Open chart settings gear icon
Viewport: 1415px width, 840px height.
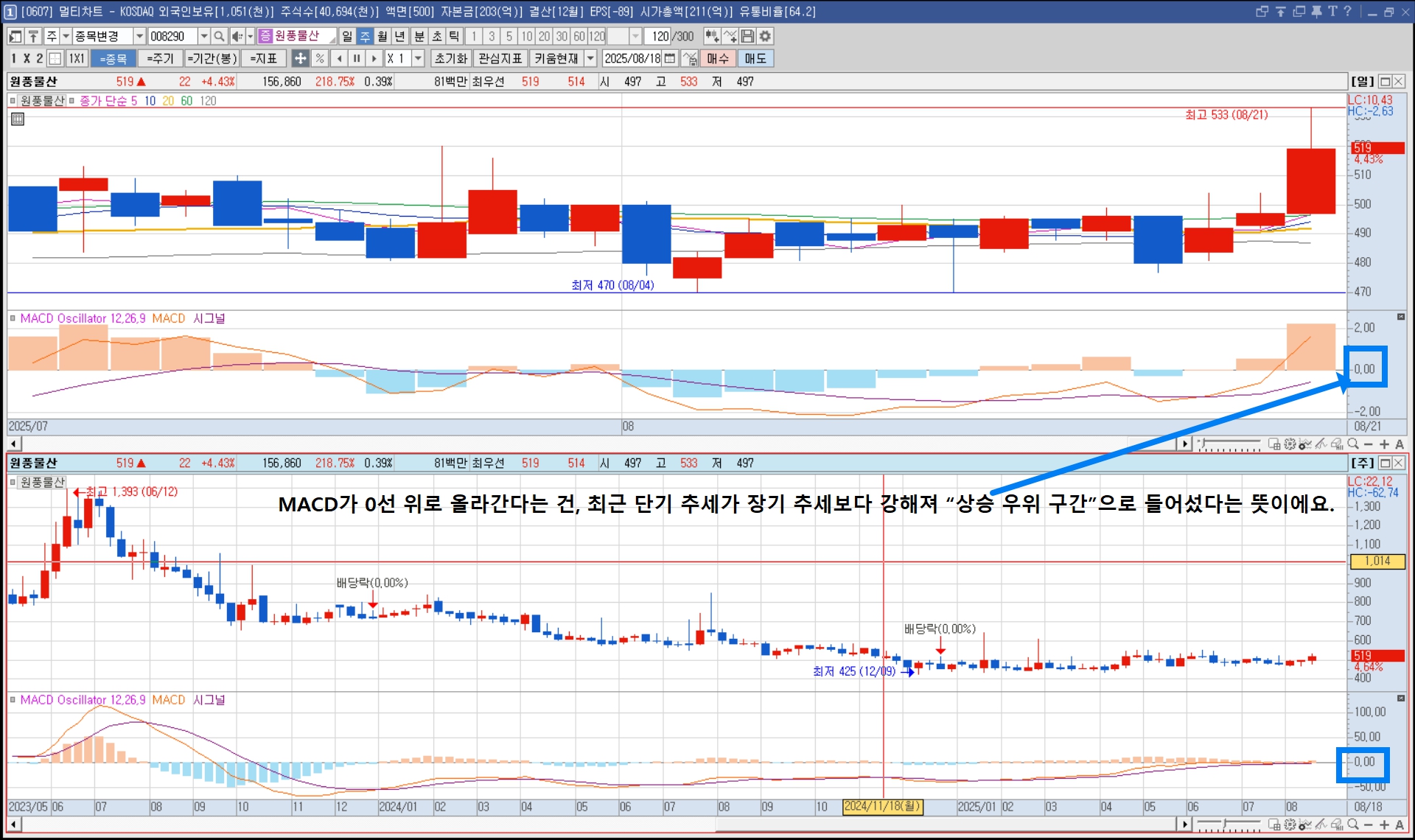pos(765,36)
